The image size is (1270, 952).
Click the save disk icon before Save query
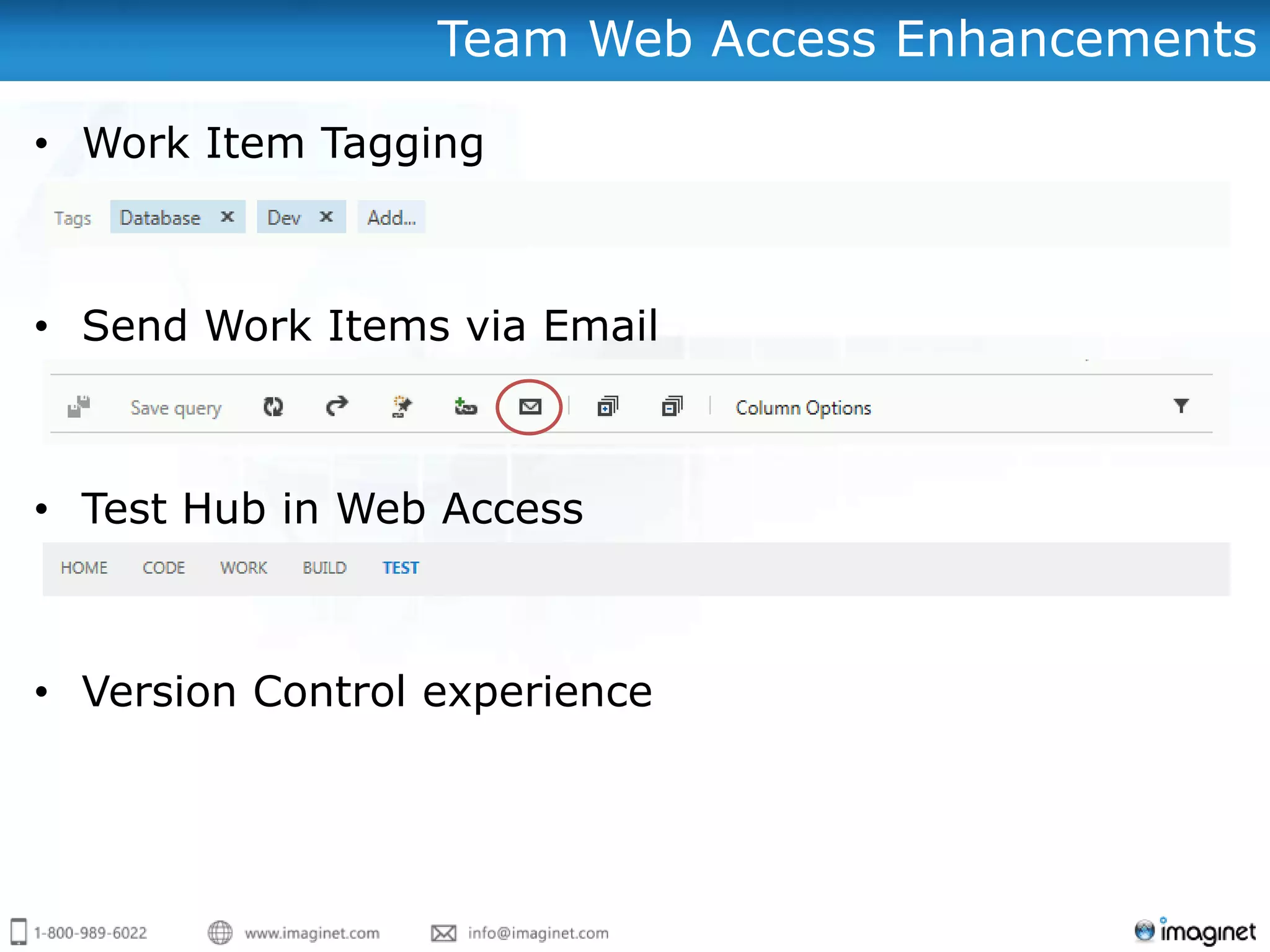79,407
